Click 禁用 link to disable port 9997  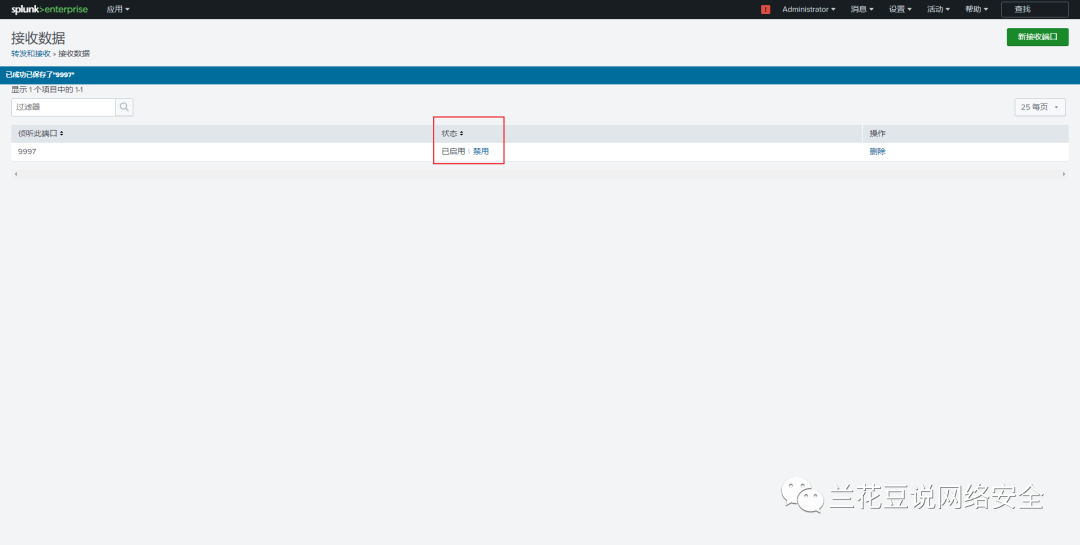coord(481,152)
